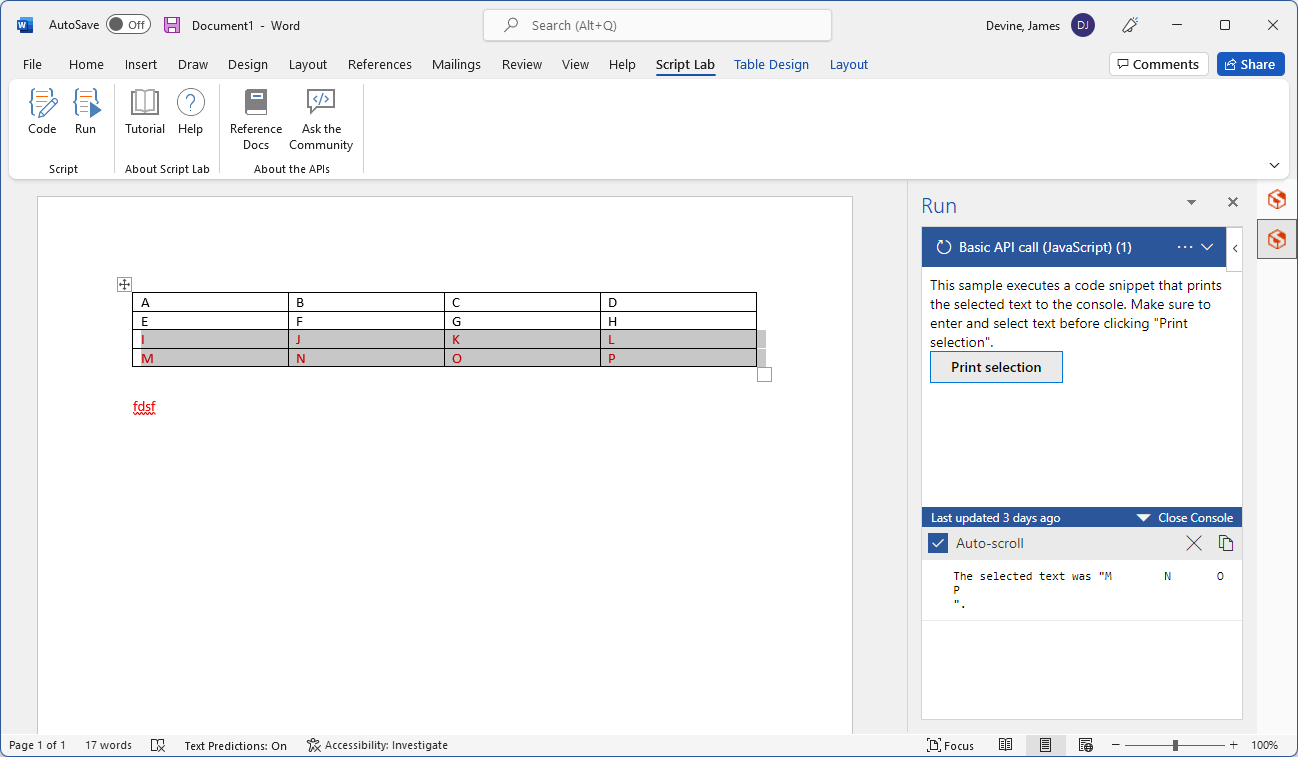1298x757 pixels.
Task: Adjust the zoom slider
Action: pos(1174,745)
